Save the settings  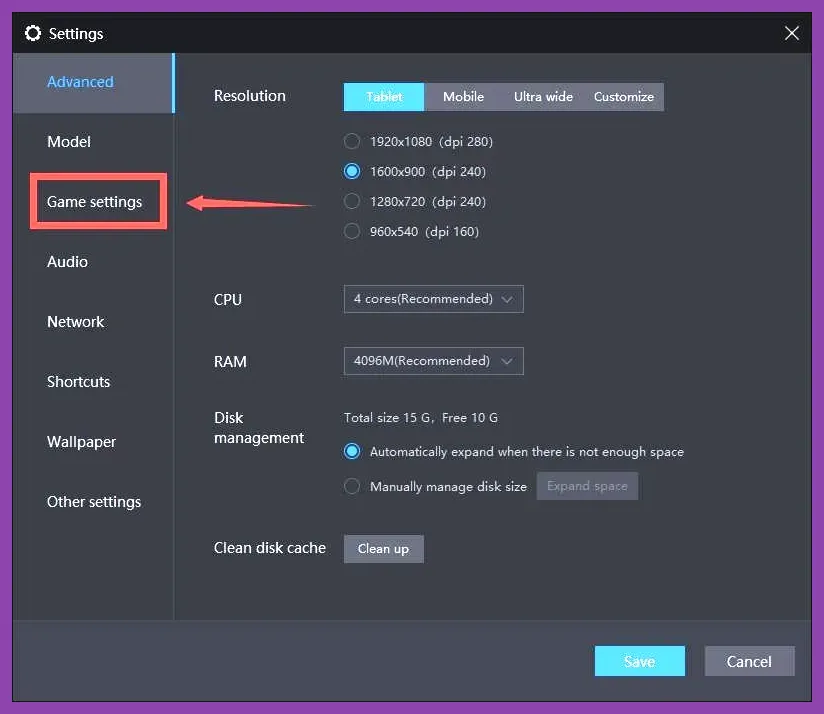coord(640,661)
